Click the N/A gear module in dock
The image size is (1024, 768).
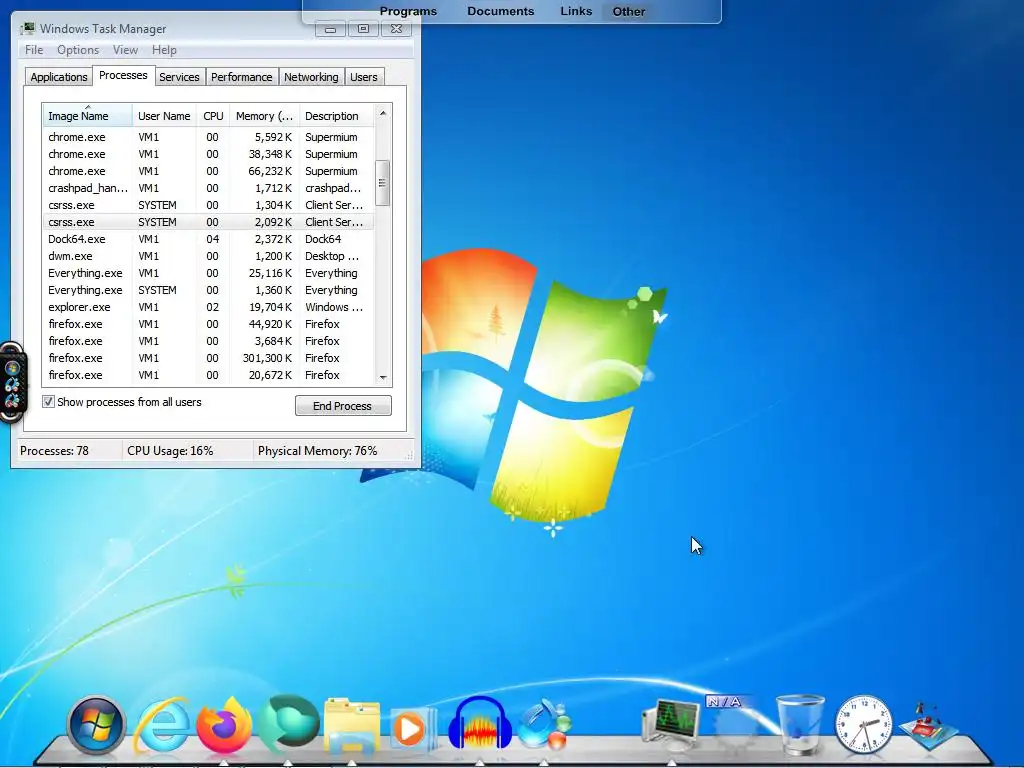point(736,723)
